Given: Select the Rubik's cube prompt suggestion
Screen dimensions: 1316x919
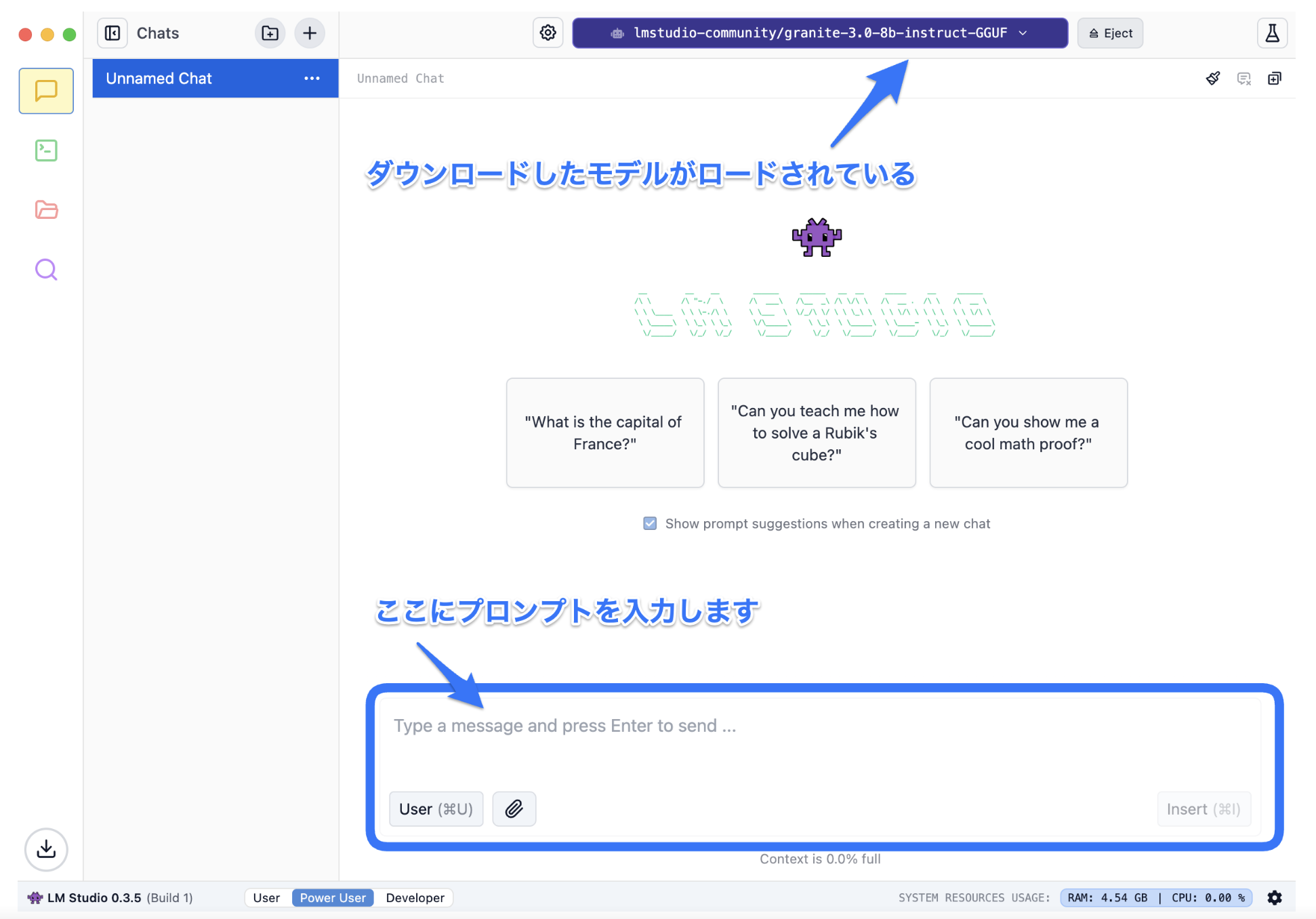Looking at the screenshot, I should coord(816,432).
